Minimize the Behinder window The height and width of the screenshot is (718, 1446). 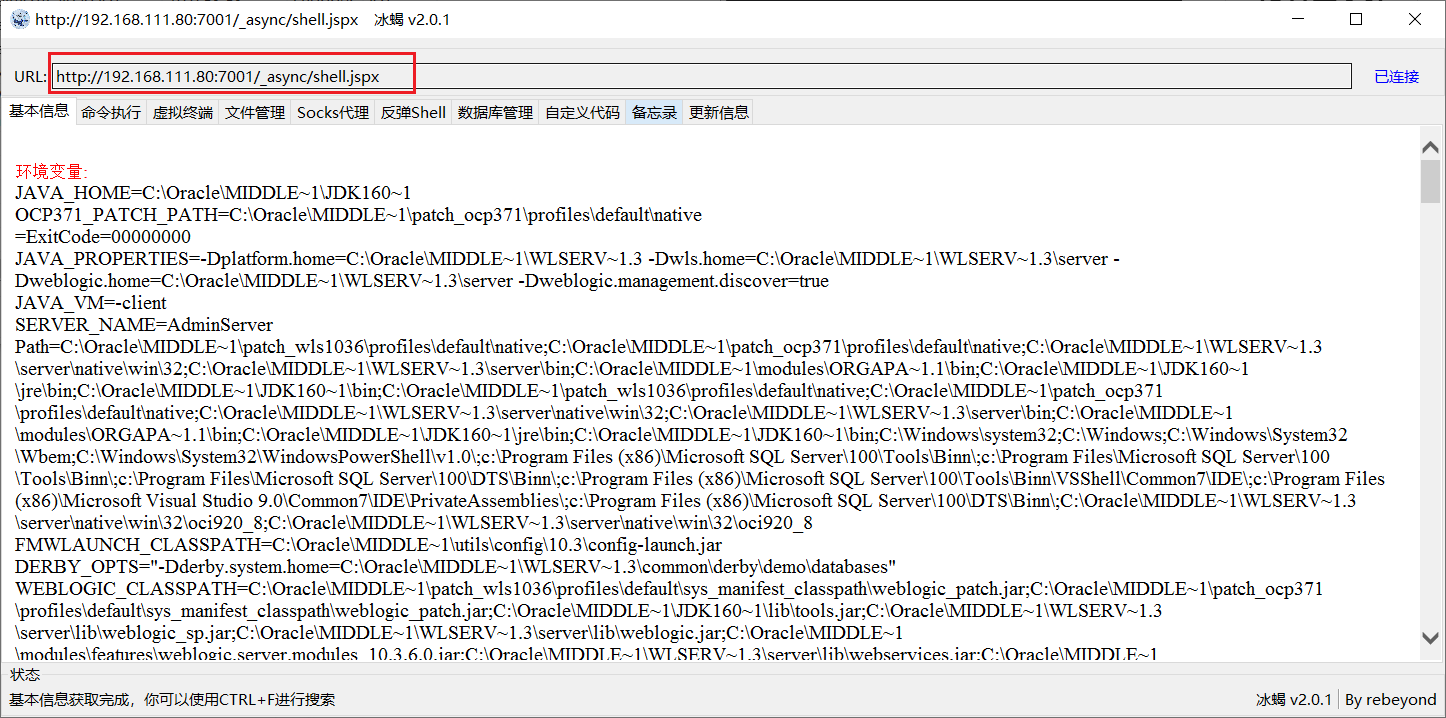point(1299,19)
